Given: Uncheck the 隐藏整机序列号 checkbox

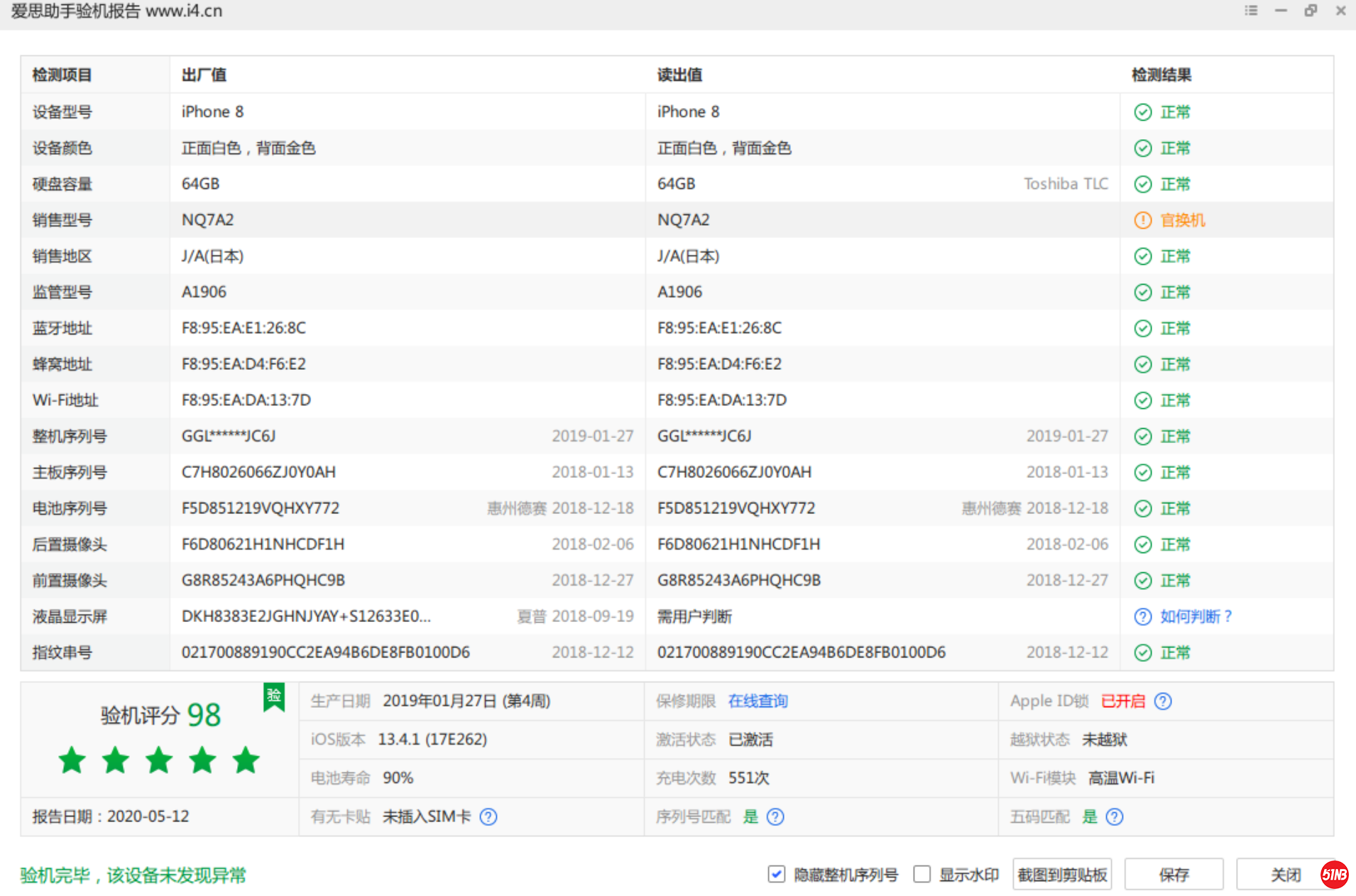Looking at the screenshot, I should pos(777,874).
